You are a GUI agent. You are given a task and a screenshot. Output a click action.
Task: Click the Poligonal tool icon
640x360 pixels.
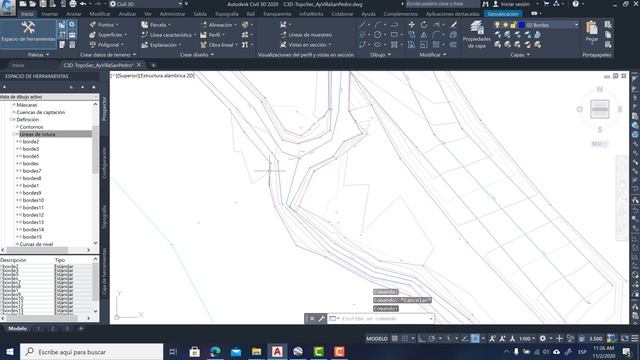93,45
